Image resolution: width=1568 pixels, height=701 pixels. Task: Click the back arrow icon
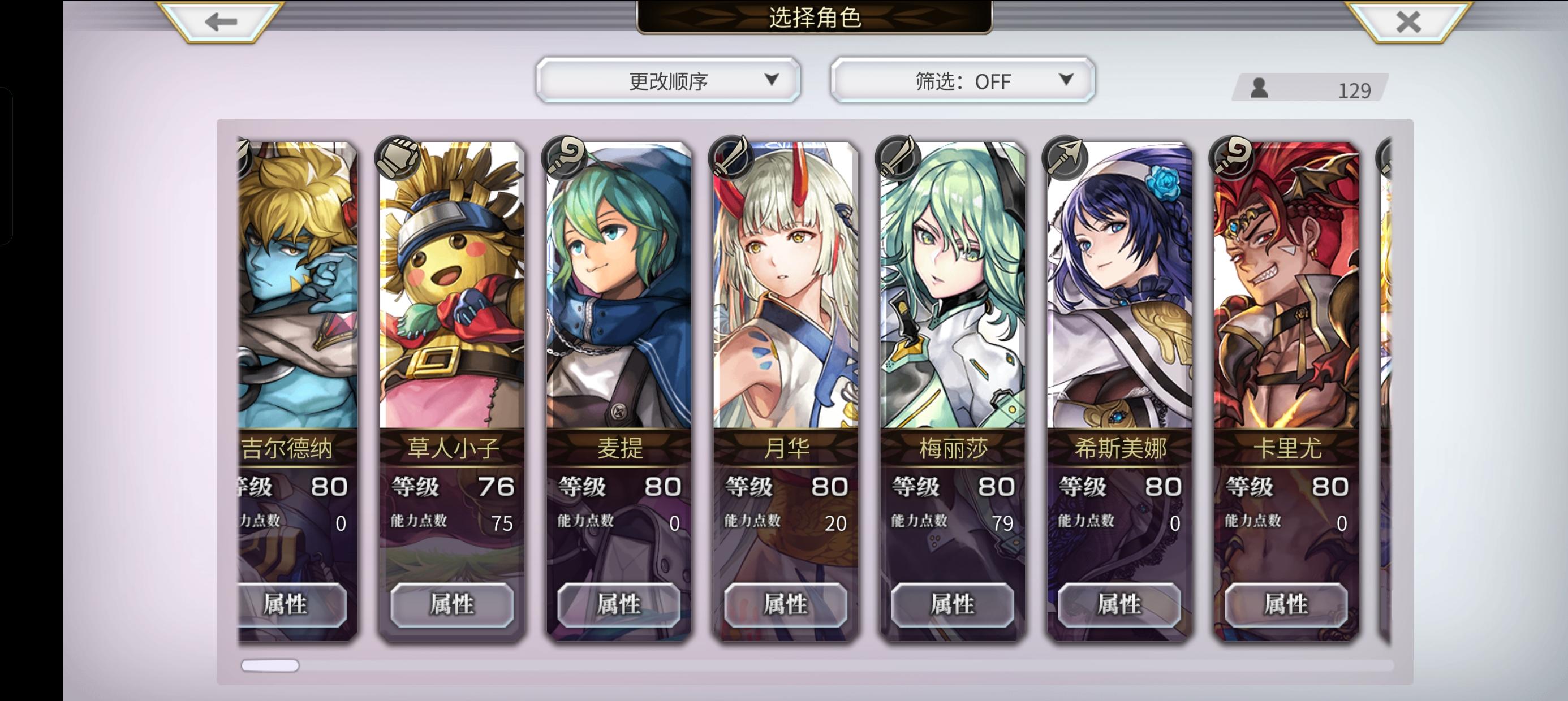221,23
